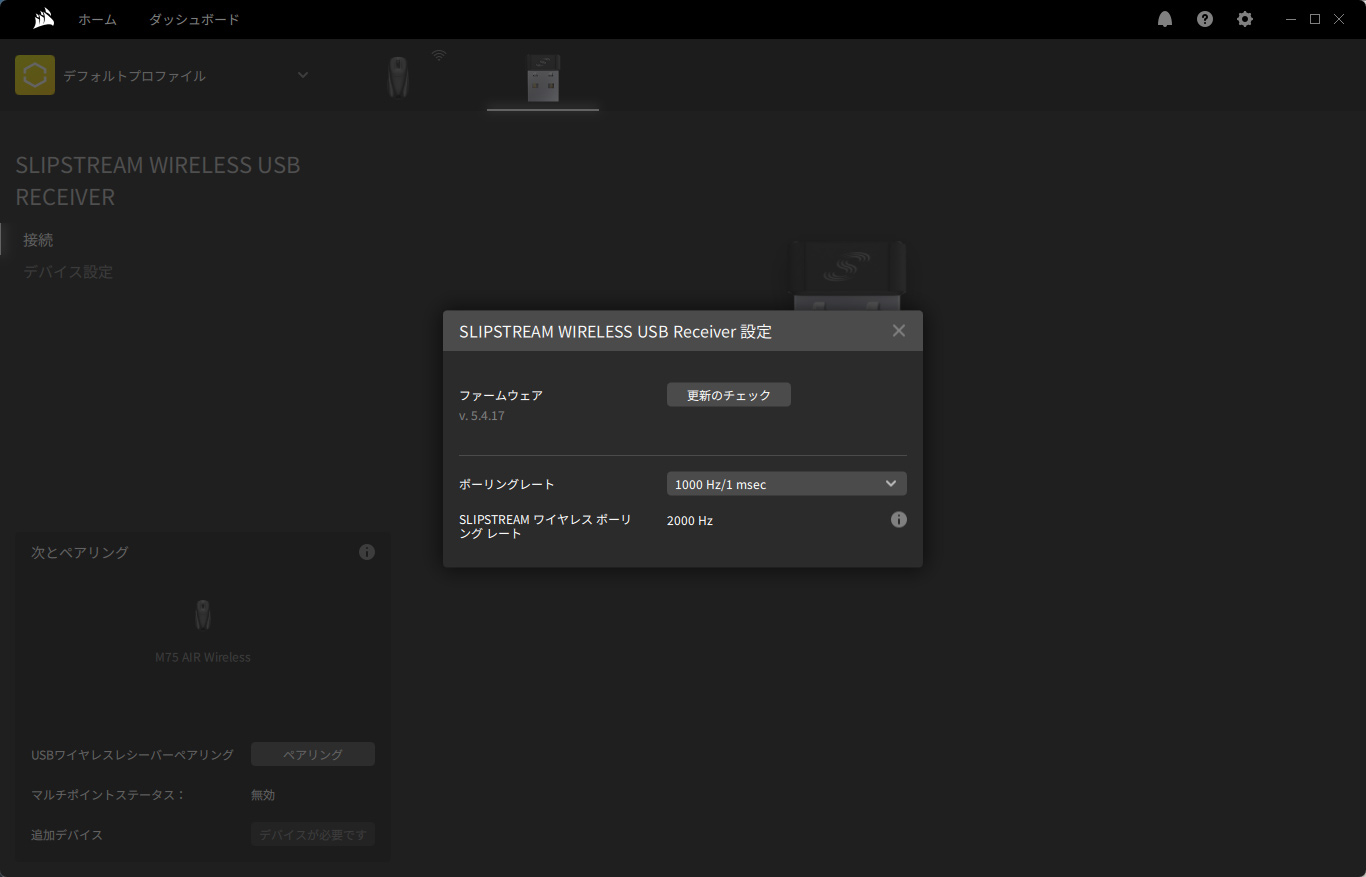Click the 2000 Hz wireless polling value
The width and height of the screenshot is (1366, 877).
[x=690, y=521]
